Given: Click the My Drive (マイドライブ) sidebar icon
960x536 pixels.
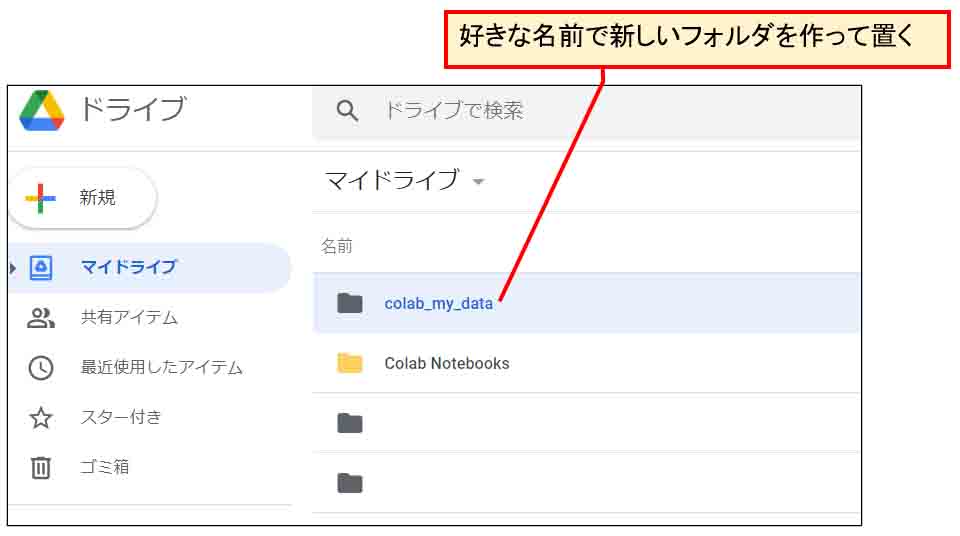Looking at the screenshot, I should [41, 267].
